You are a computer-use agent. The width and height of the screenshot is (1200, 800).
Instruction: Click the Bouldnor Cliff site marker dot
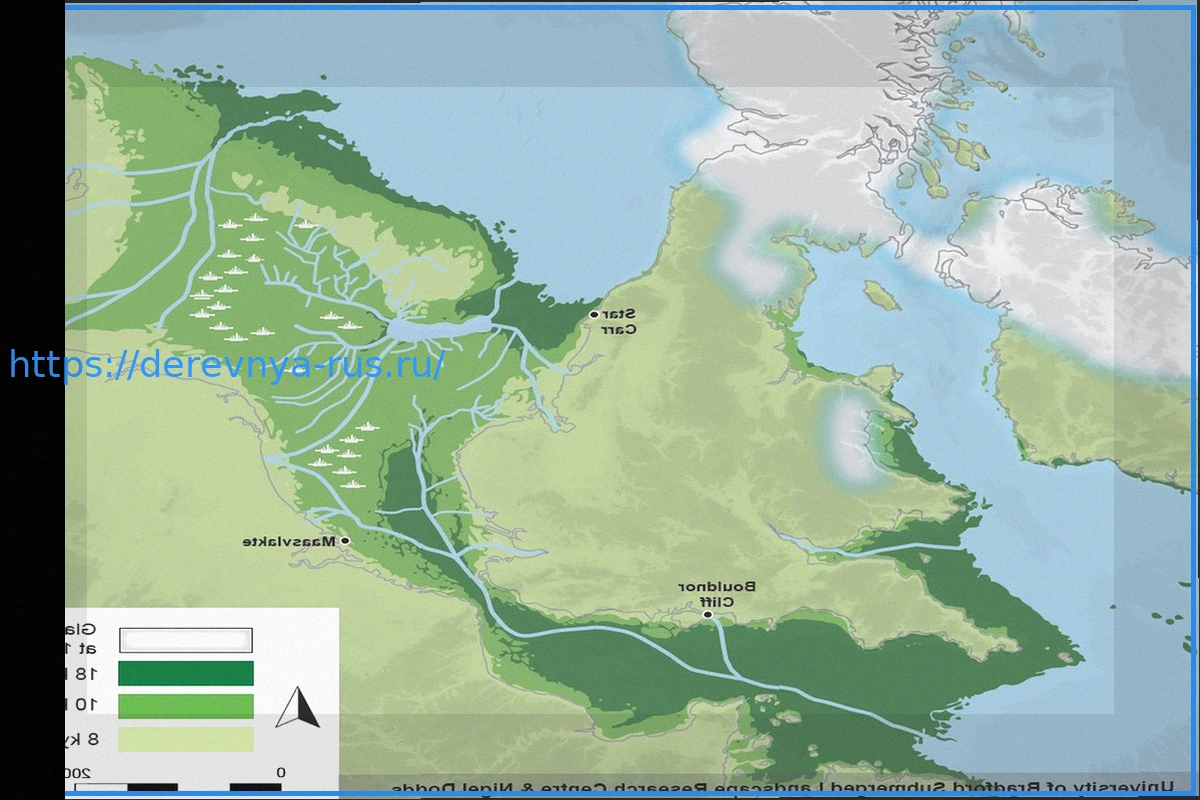point(707,615)
